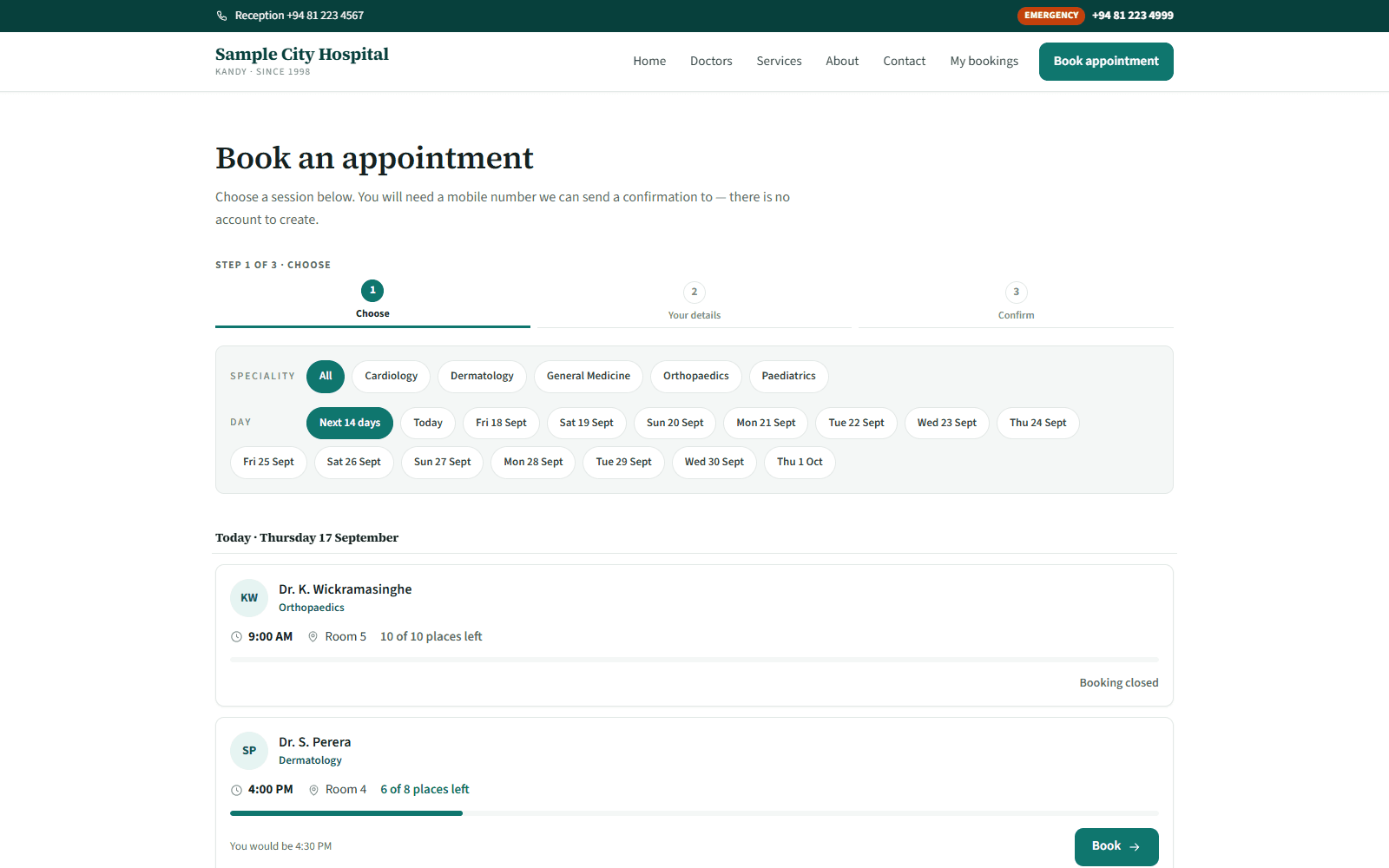The height and width of the screenshot is (868, 1389).
Task: Open the About nav link
Action: pos(842,62)
